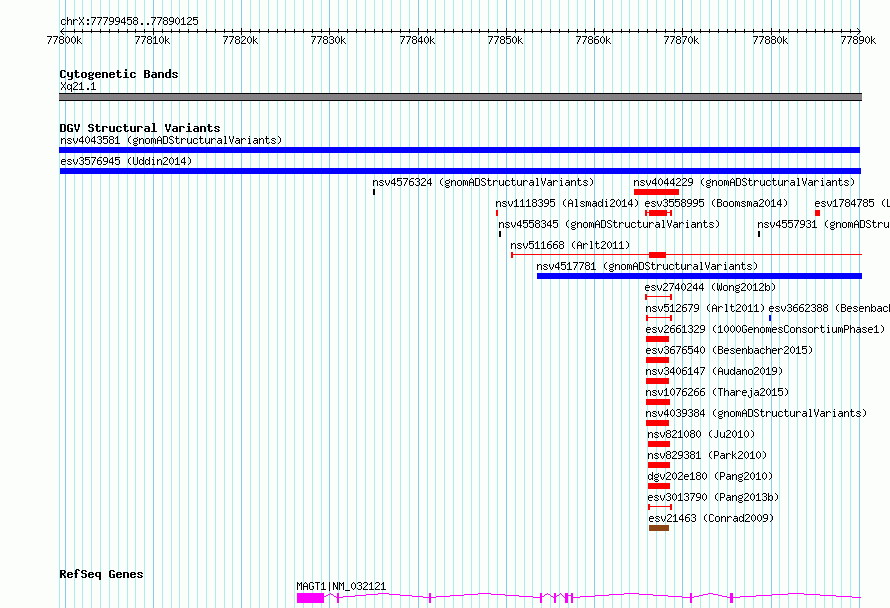
Task: Click the chrX:77799458..77890125 coordinate label
Action: (129, 22)
